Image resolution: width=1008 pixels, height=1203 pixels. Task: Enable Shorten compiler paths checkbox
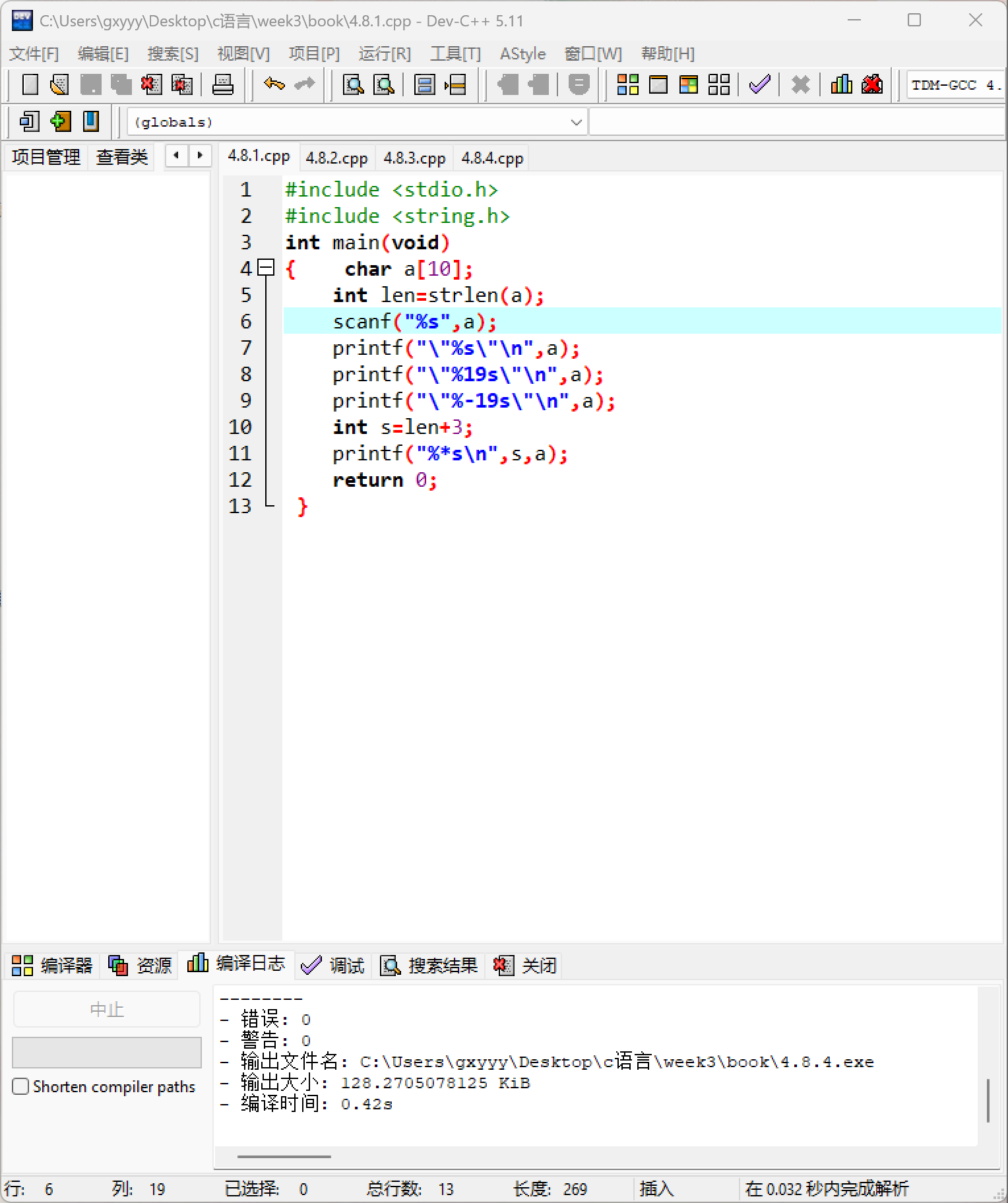pyautogui.click(x=20, y=1086)
